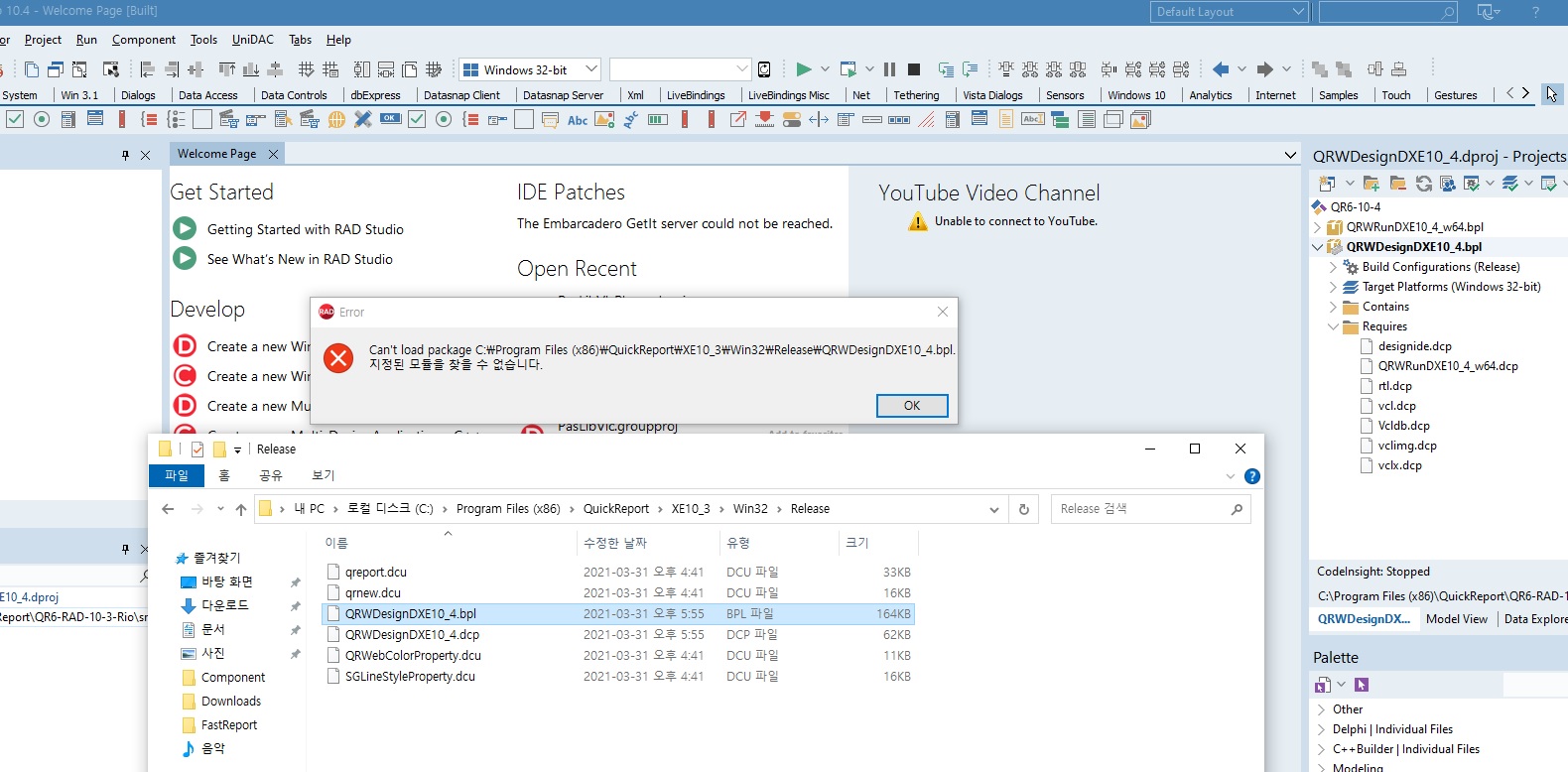Refresh the Explorer address bar
Image resolution: width=1568 pixels, height=772 pixels.
[1024, 509]
